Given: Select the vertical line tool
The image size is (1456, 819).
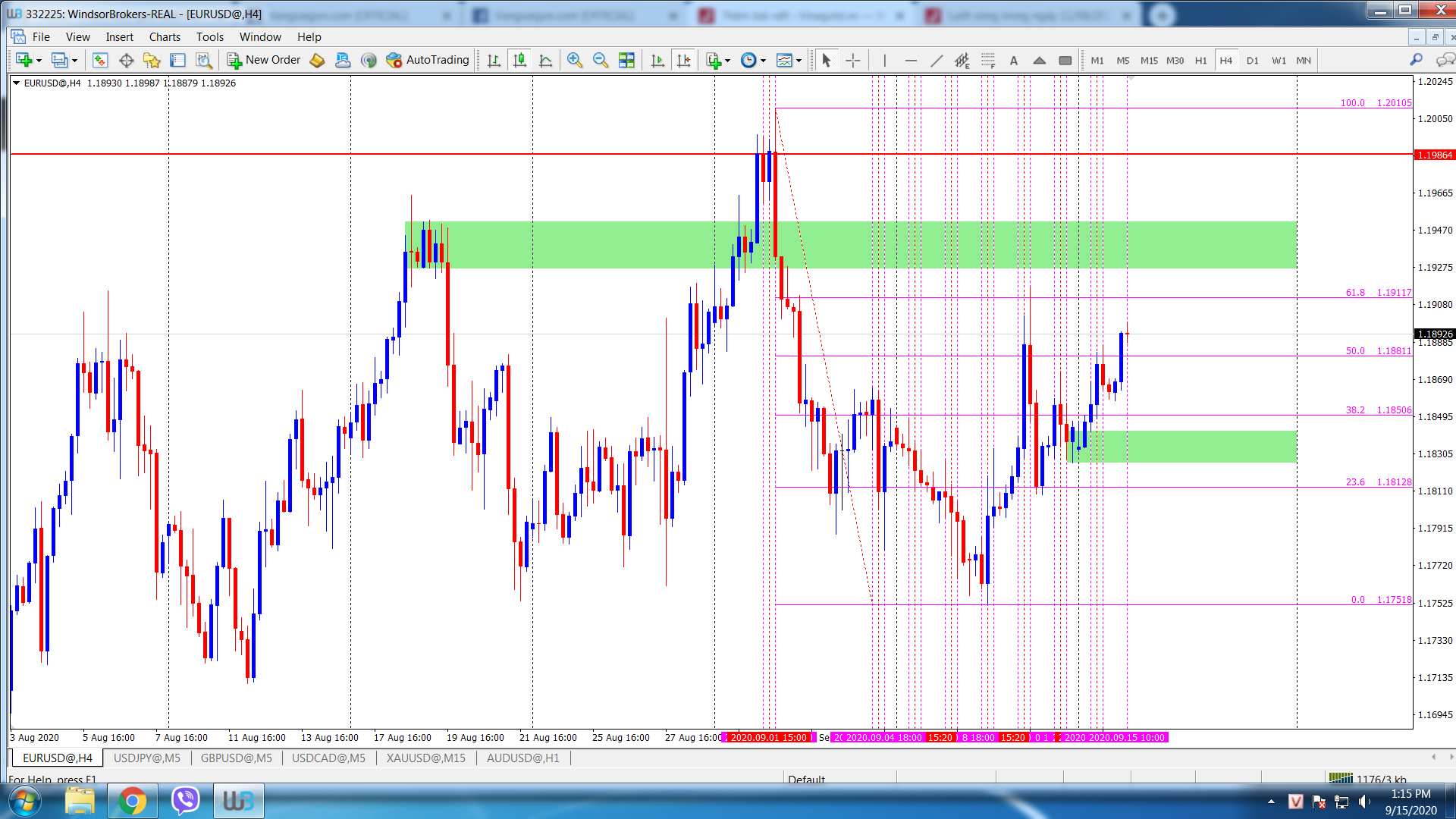Looking at the screenshot, I should (884, 60).
